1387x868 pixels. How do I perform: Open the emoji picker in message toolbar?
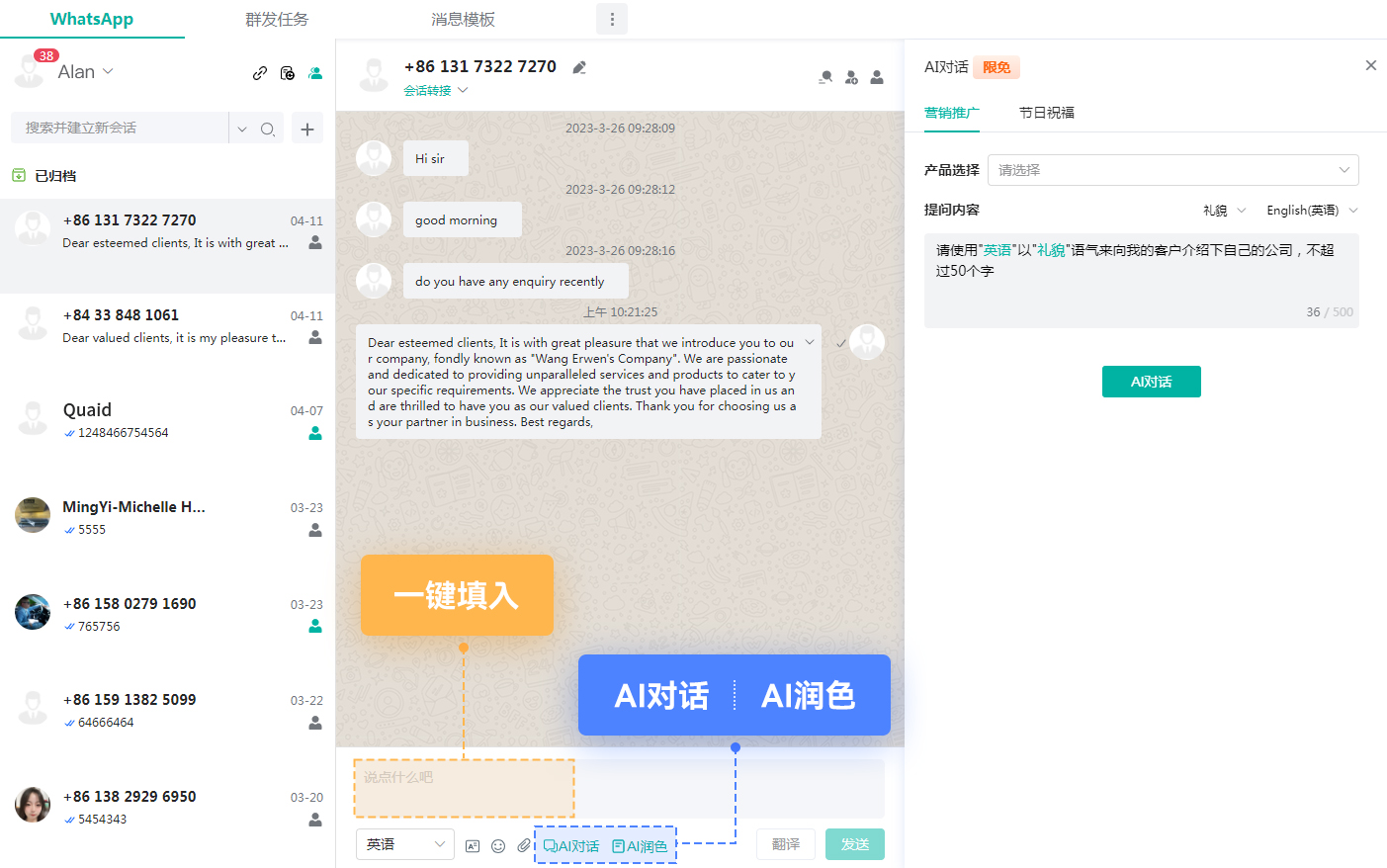click(498, 846)
